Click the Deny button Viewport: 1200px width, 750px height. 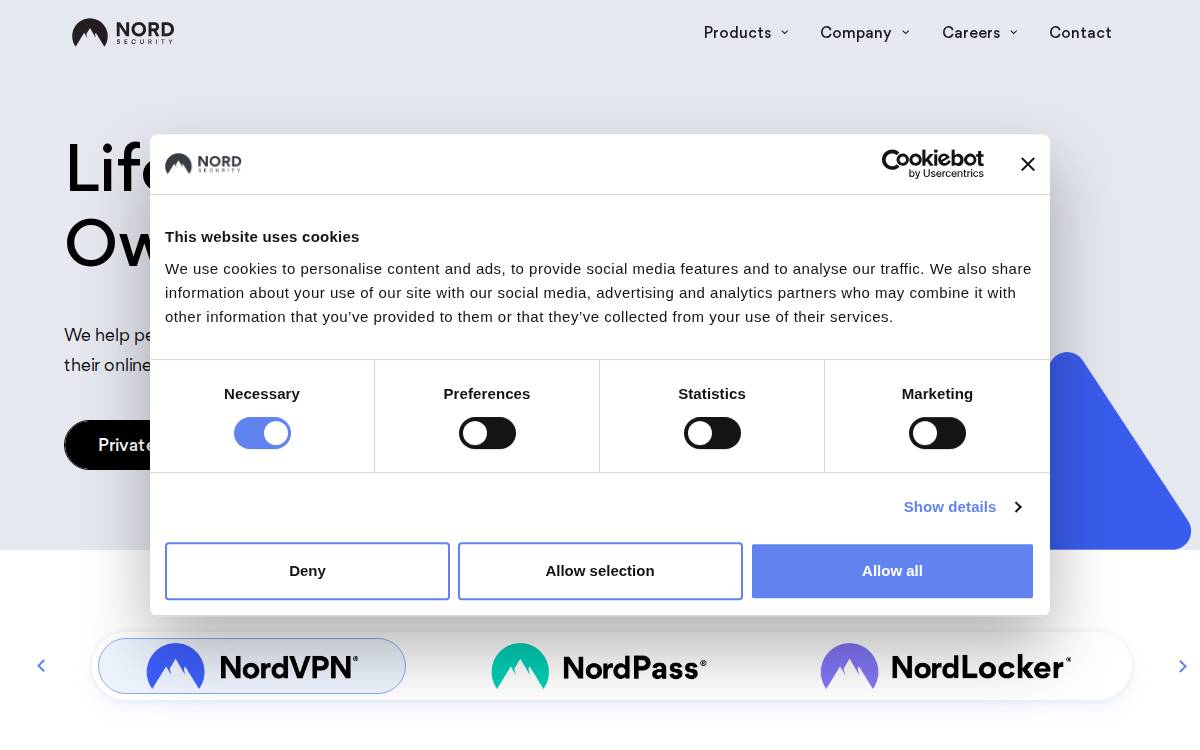pyautogui.click(x=307, y=571)
